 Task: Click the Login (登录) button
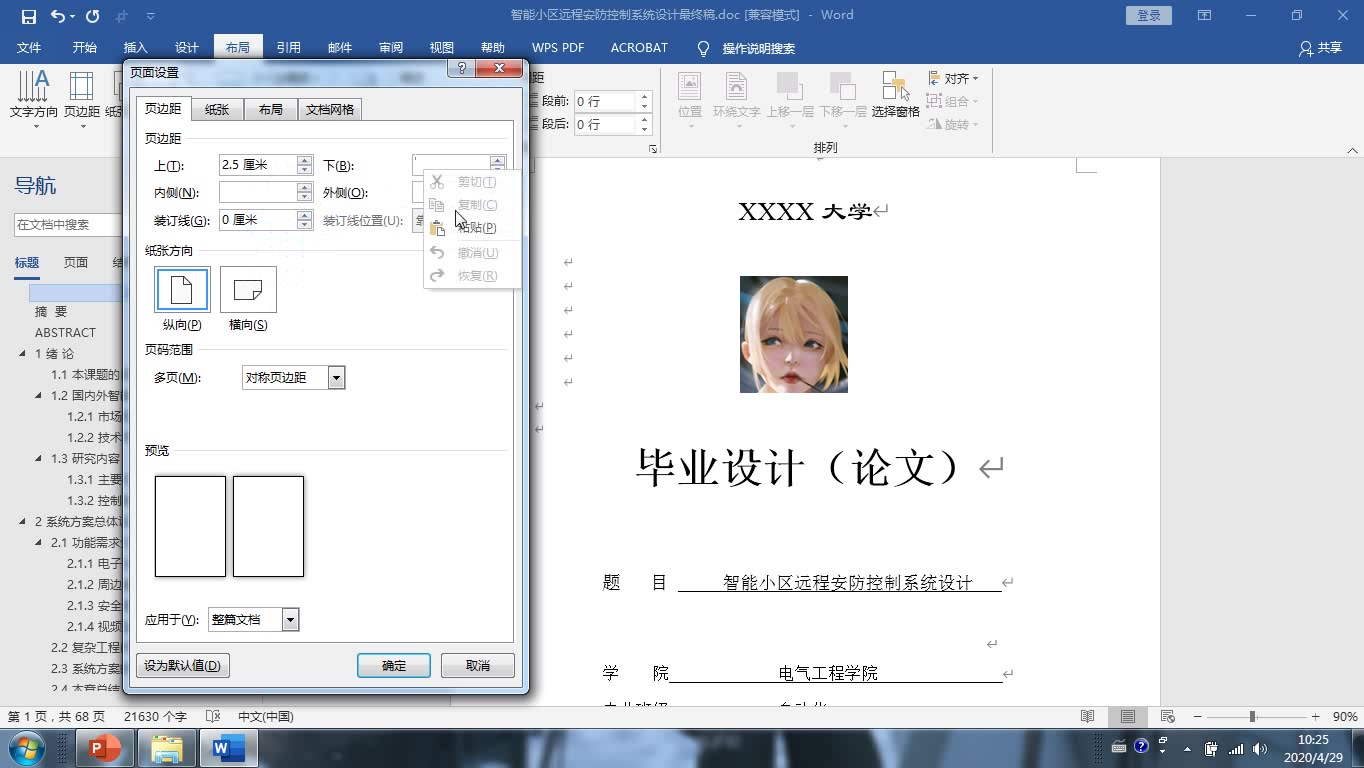(x=1149, y=15)
